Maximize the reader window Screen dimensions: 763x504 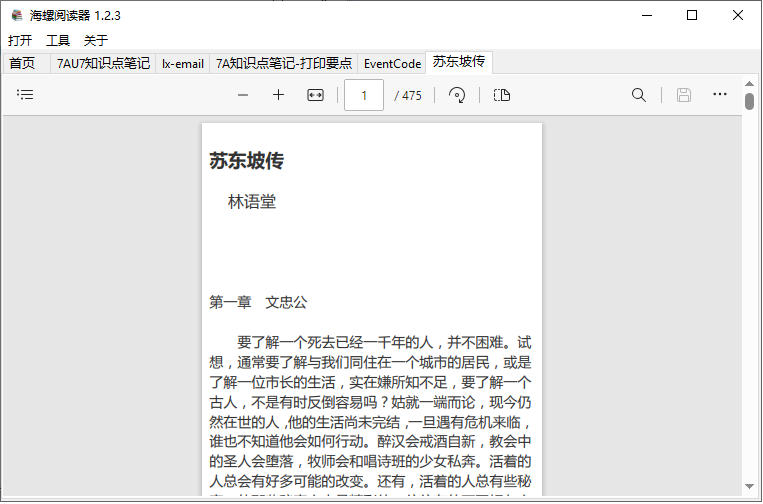pos(692,15)
